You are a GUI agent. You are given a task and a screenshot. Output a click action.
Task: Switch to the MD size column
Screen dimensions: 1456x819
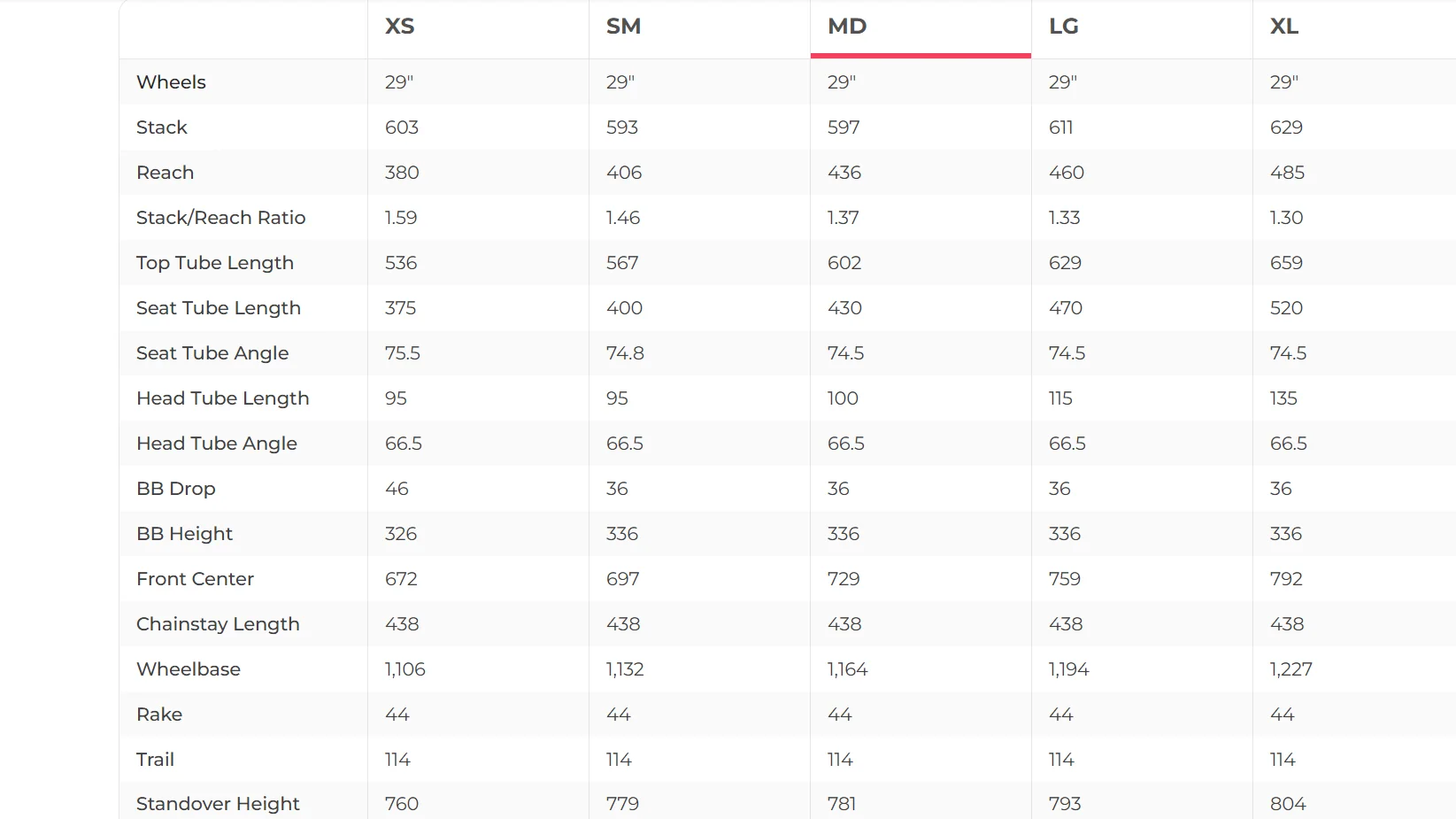click(x=847, y=27)
